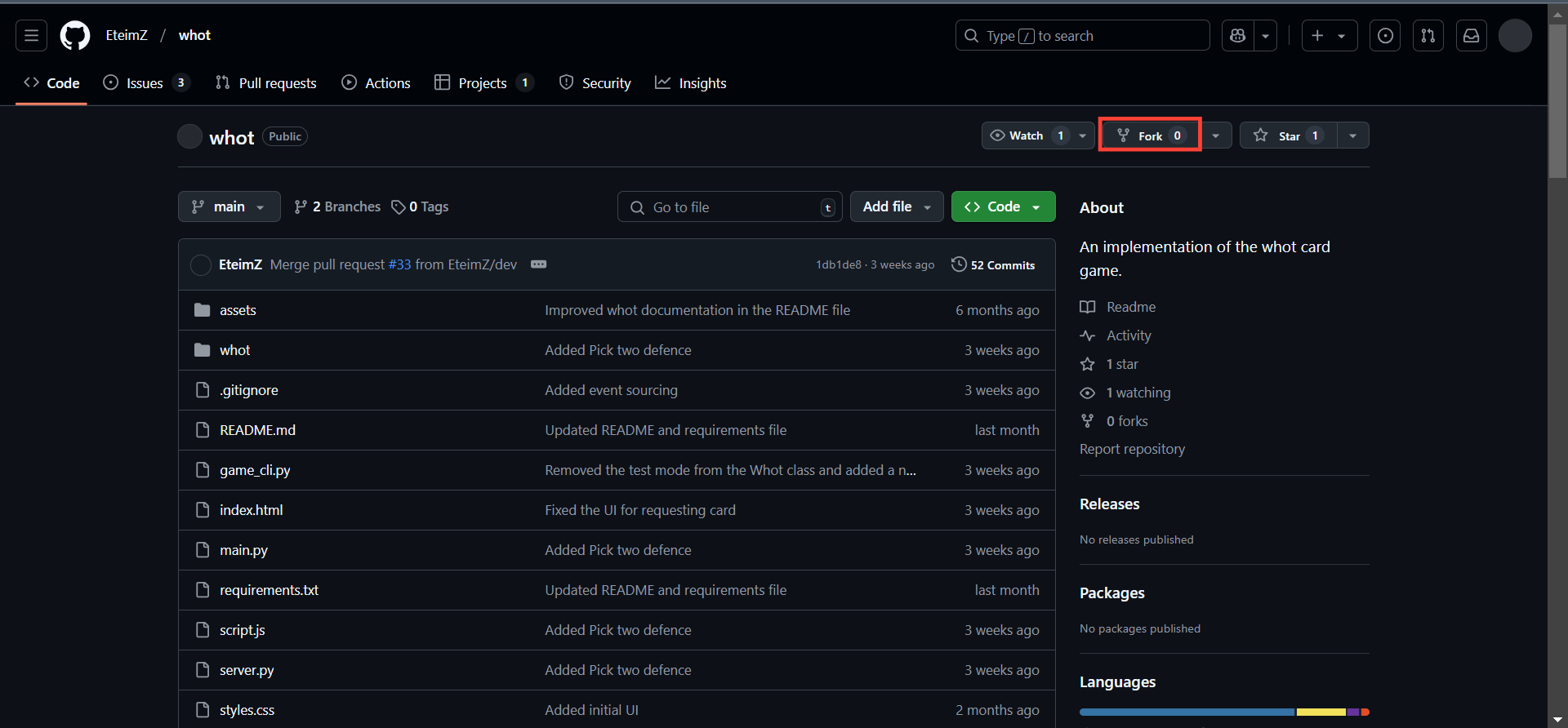Click the blue segment of languages bar
Viewport: 1568px width, 728px height.
[1187, 712]
